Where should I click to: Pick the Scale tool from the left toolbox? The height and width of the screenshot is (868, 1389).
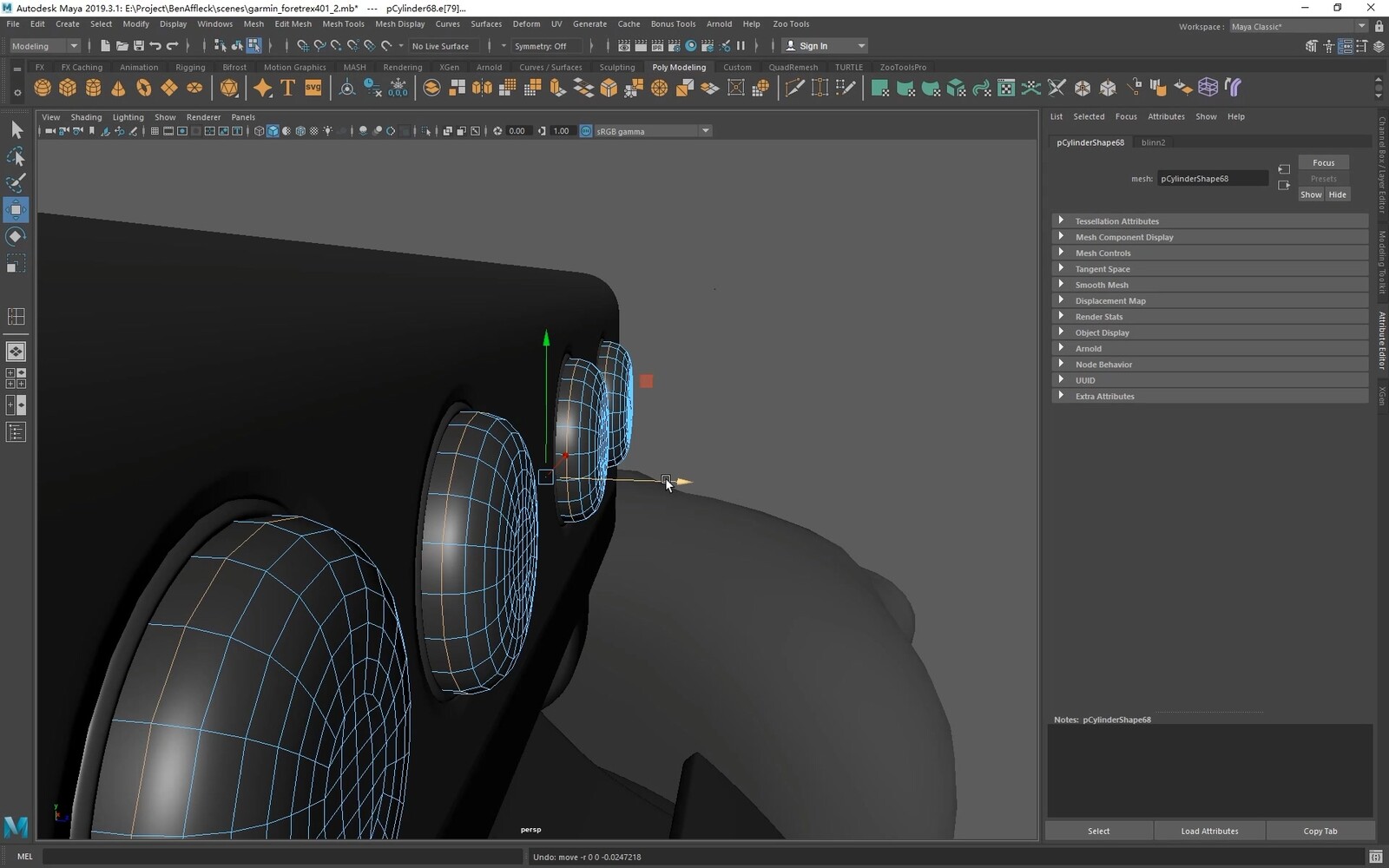[16, 263]
